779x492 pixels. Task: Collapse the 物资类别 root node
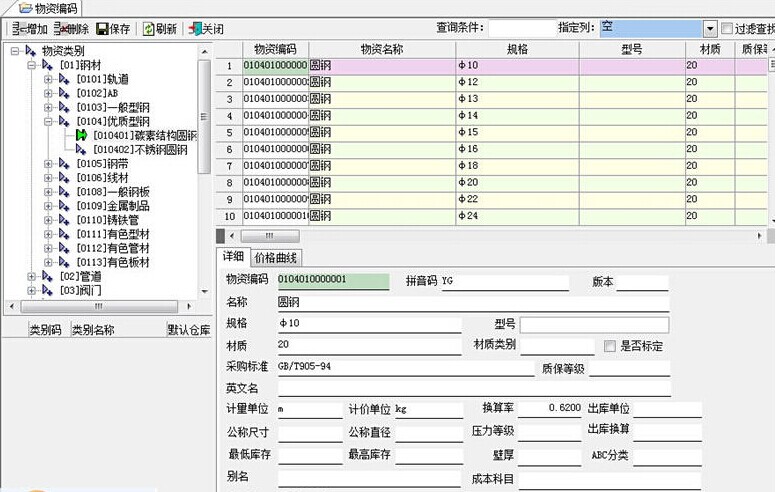tap(15, 51)
